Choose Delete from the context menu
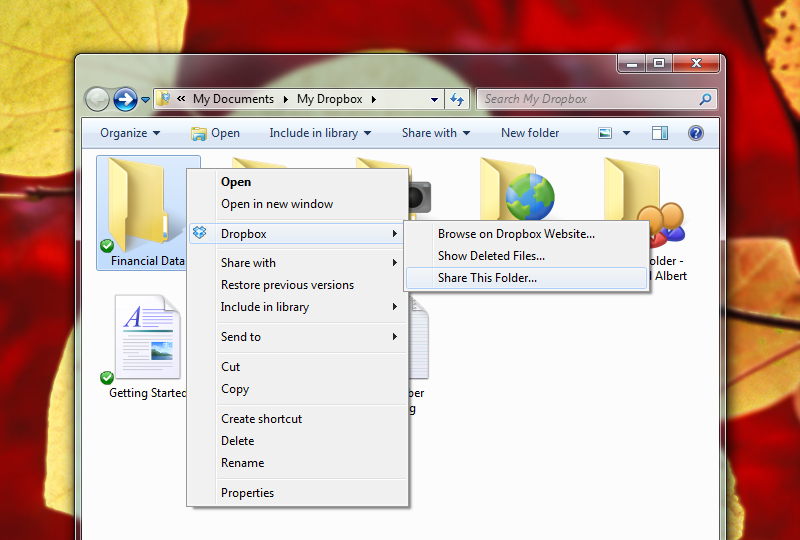This screenshot has height=540, width=800. (298, 441)
